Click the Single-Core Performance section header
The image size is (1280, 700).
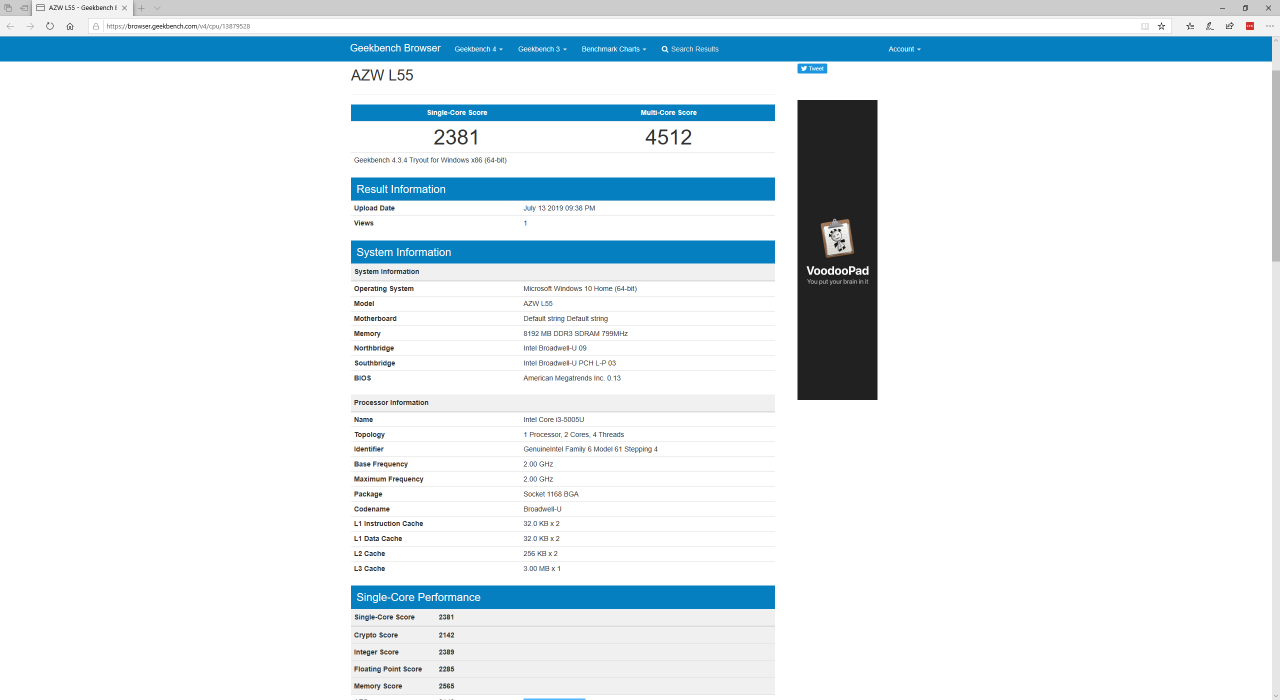pyautogui.click(x=563, y=597)
